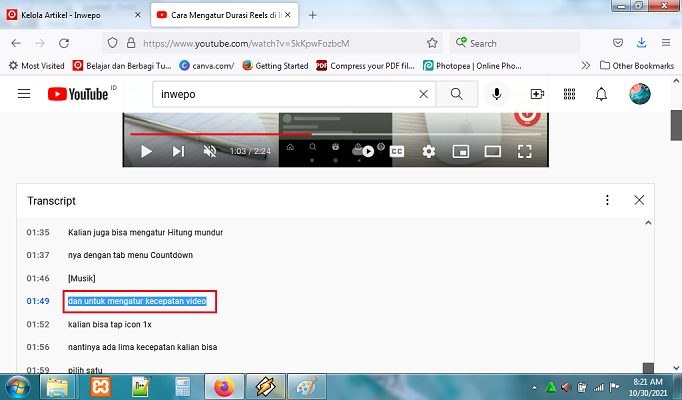Open Most Visited bookmarks folder
This screenshot has height=400, width=682.
tap(37, 66)
